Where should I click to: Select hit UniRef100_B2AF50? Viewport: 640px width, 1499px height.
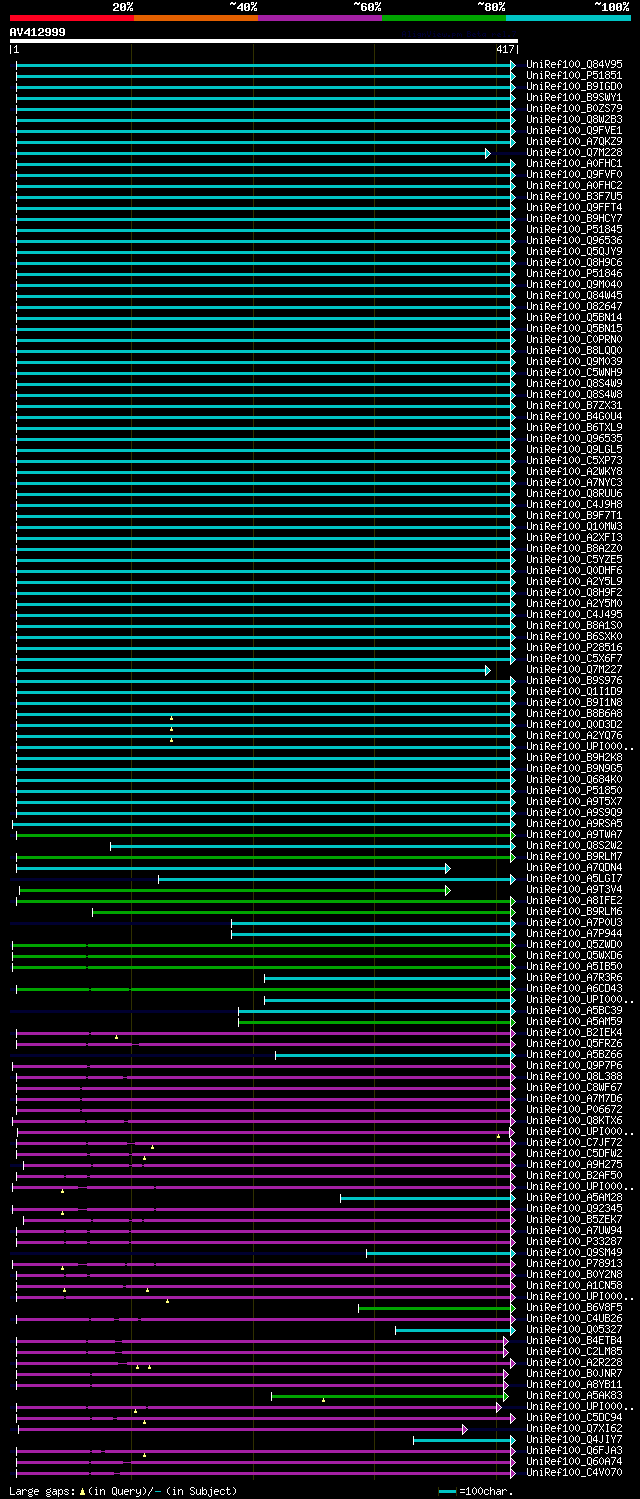point(573,1175)
